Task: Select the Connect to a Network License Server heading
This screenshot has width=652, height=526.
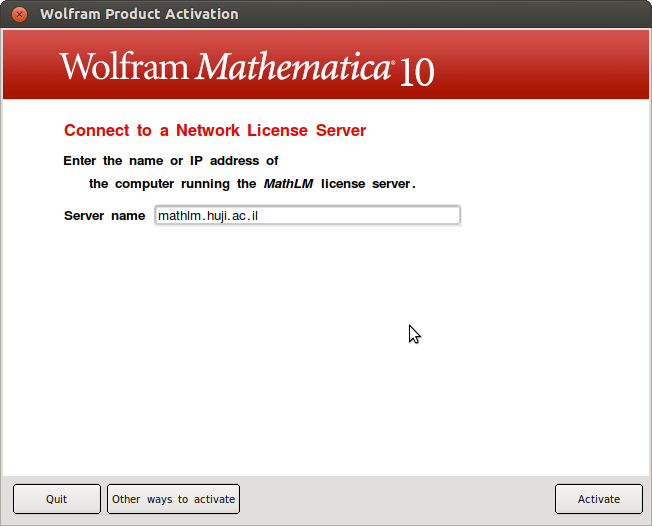Action: 215,131
